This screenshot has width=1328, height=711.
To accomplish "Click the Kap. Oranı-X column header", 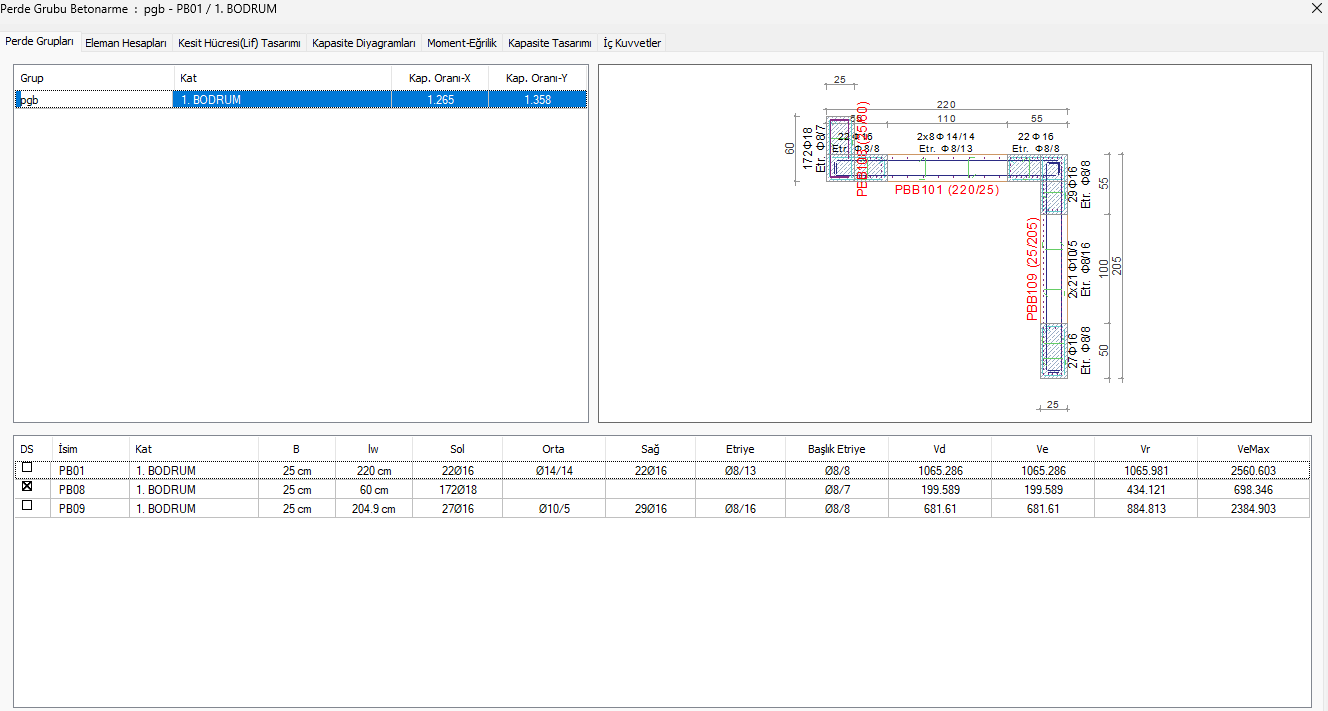I will click(x=440, y=78).
